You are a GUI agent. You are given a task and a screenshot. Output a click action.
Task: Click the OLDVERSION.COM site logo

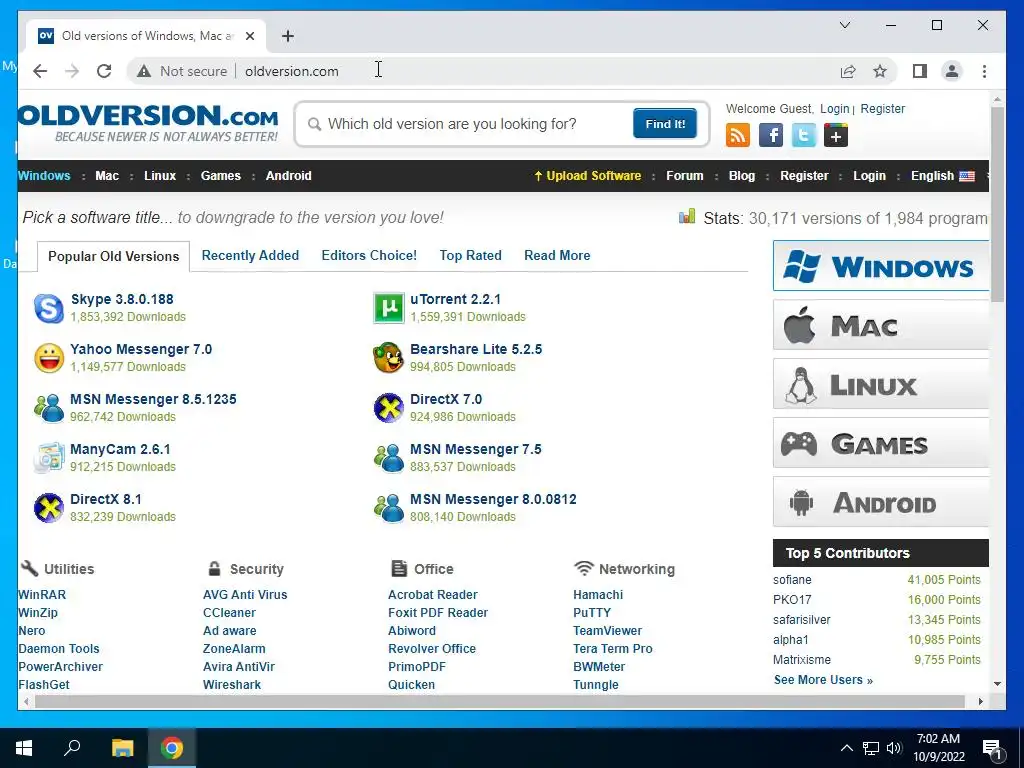click(x=148, y=123)
